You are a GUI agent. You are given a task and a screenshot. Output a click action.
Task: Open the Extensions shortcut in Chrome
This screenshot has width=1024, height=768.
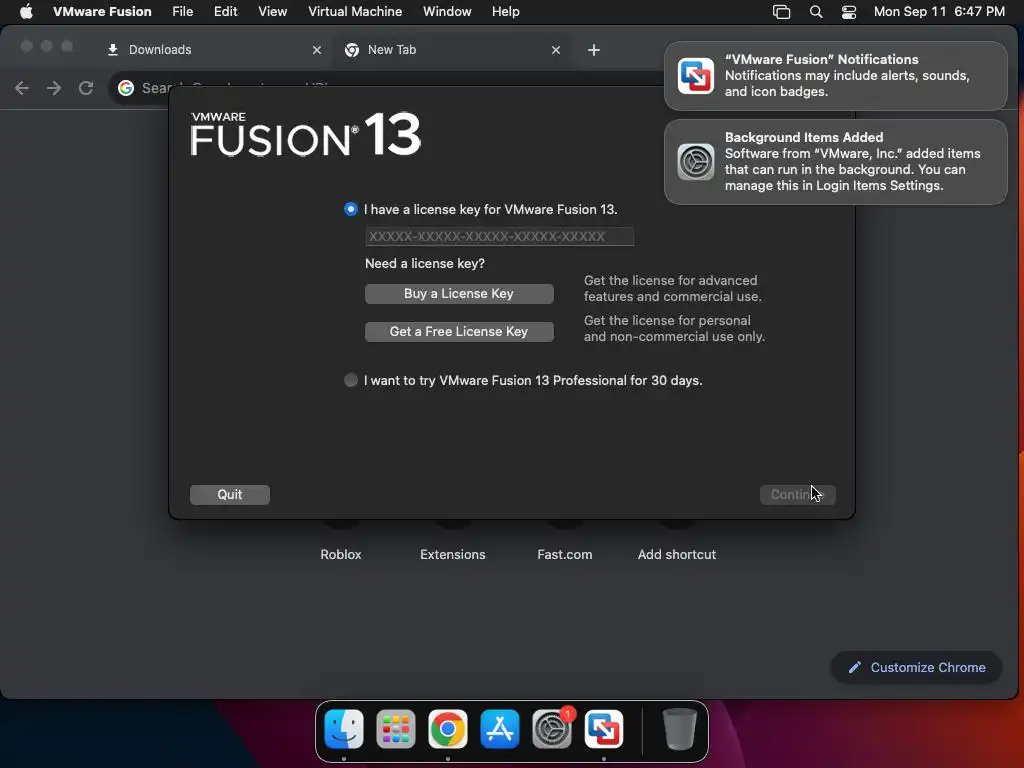[453, 554]
